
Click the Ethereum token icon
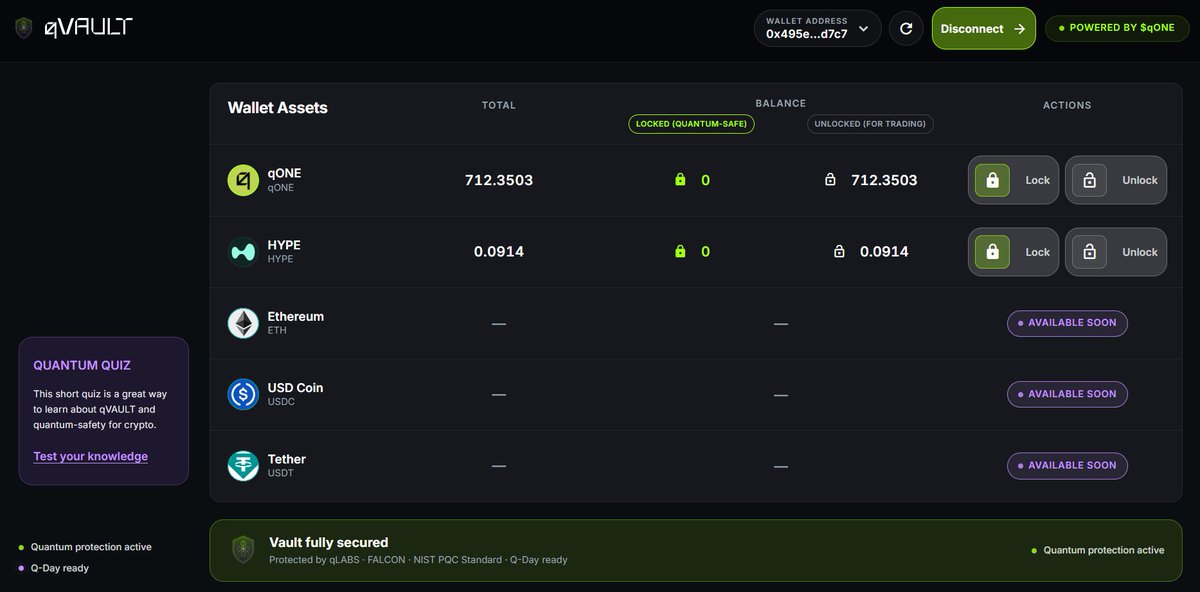pyautogui.click(x=243, y=323)
